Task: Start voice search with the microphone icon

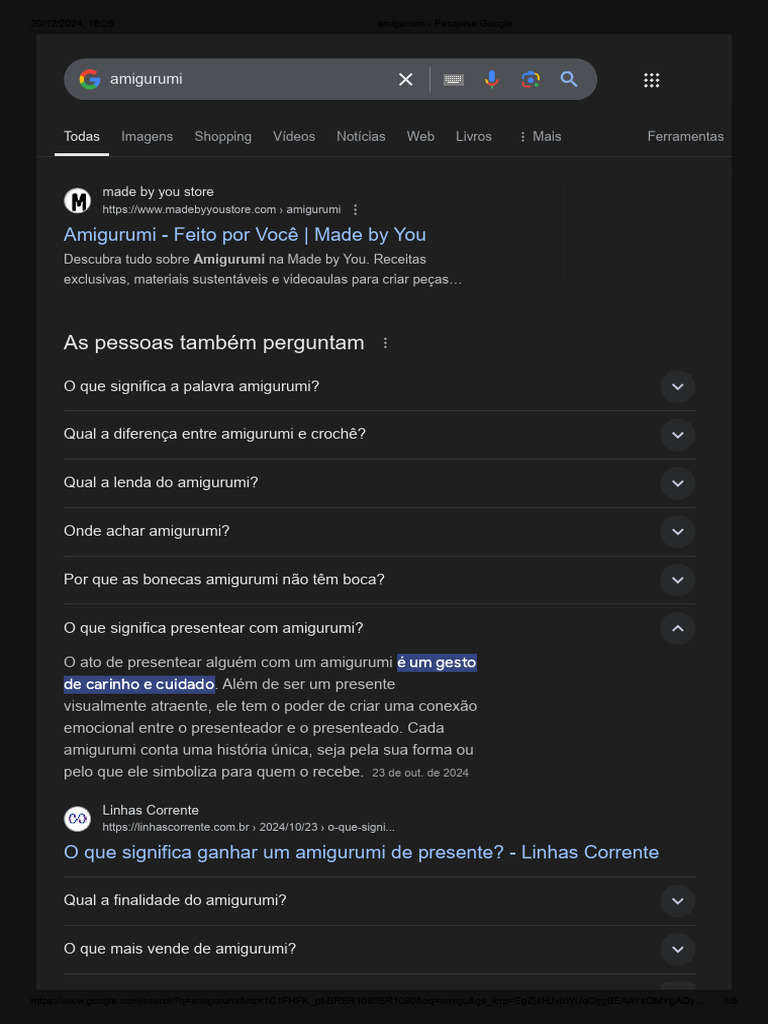Action: [x=491, y=80]
